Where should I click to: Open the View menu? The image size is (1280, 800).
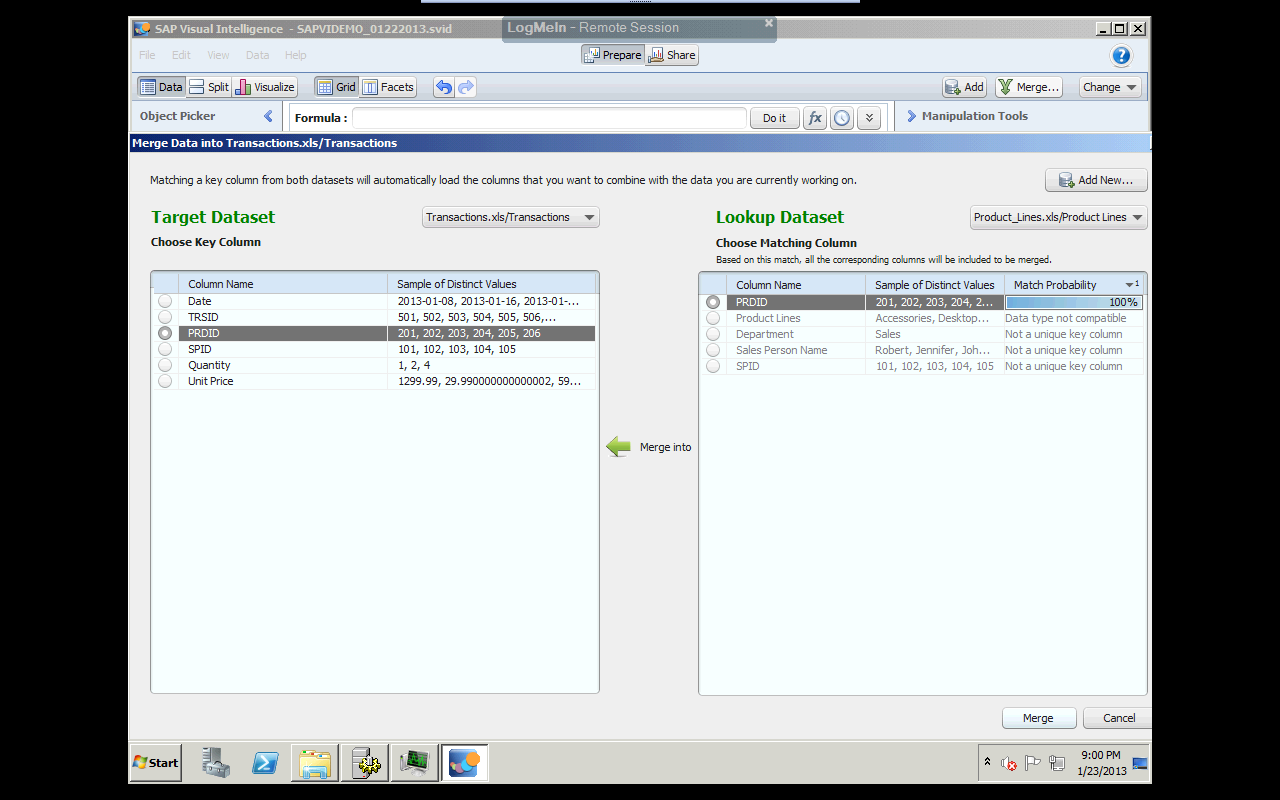[218, 55]
